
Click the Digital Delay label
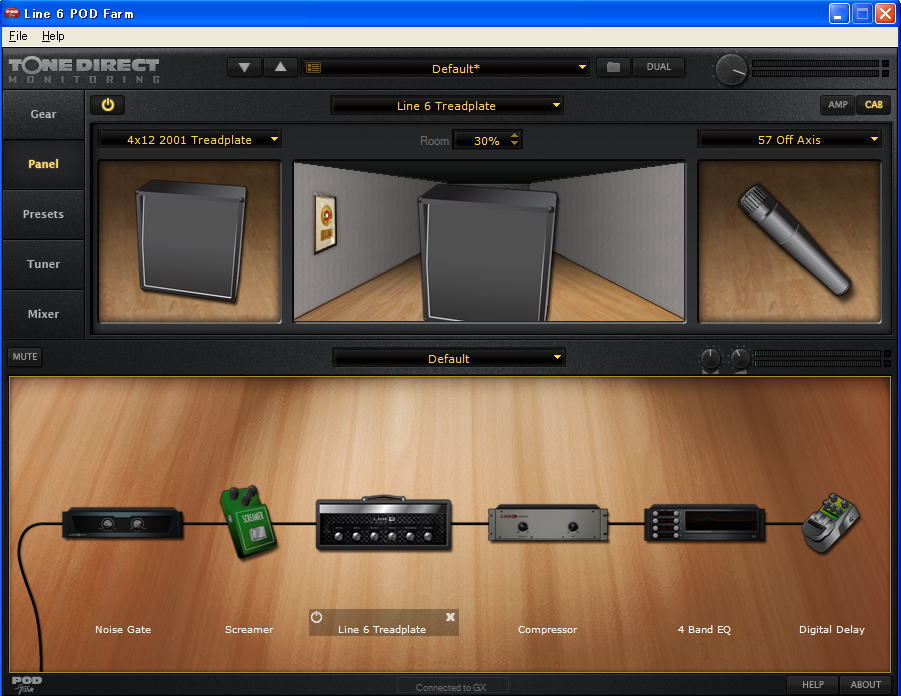pos(831,629)
